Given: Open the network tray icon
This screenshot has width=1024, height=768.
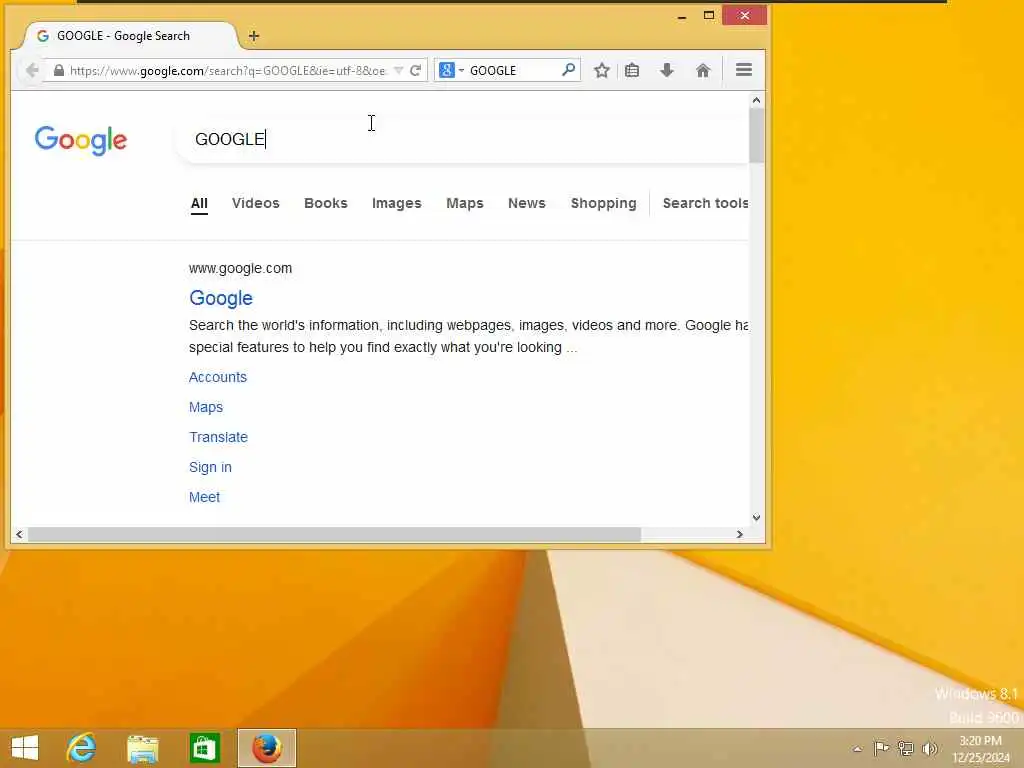Looking at the screenshot, I should coord(905,748).
